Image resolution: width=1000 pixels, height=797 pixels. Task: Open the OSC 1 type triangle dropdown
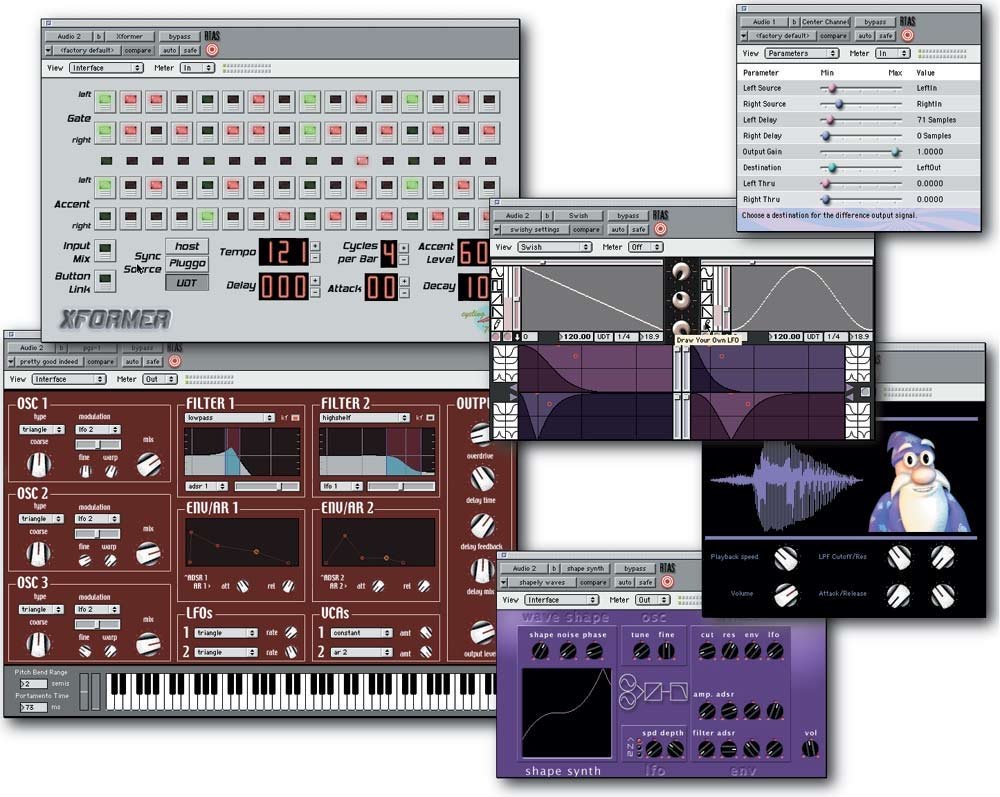point(41,430)
